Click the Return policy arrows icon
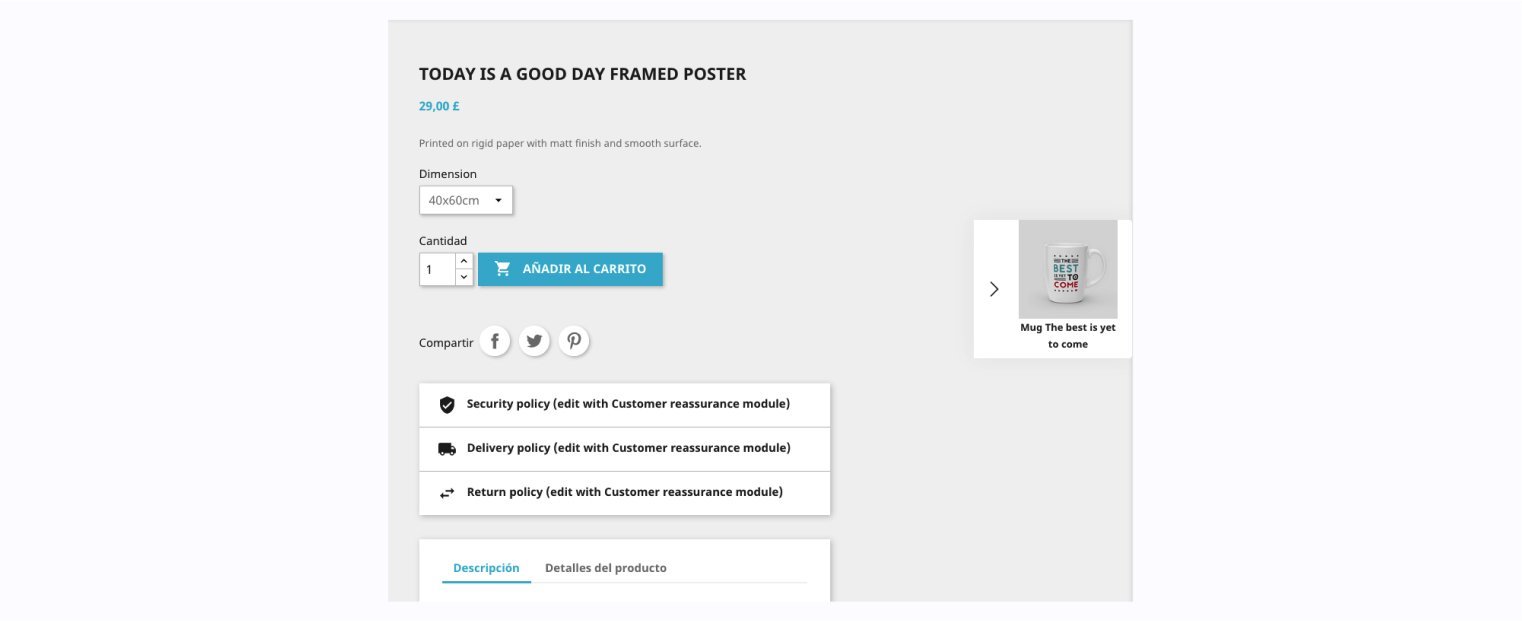 [447, 493]
